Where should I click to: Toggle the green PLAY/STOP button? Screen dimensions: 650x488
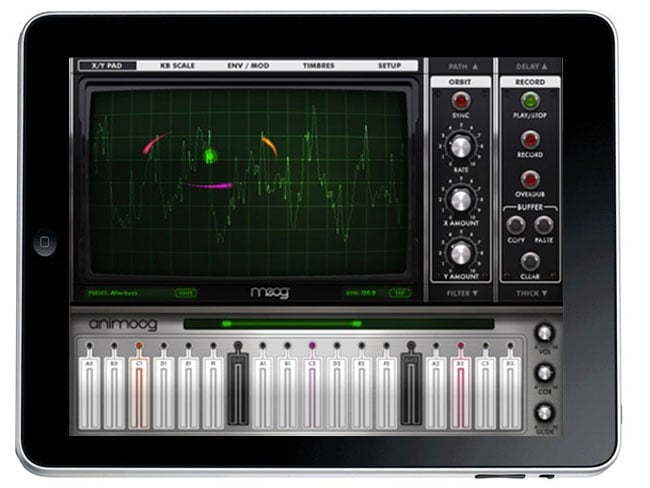(x=530, y=101)
